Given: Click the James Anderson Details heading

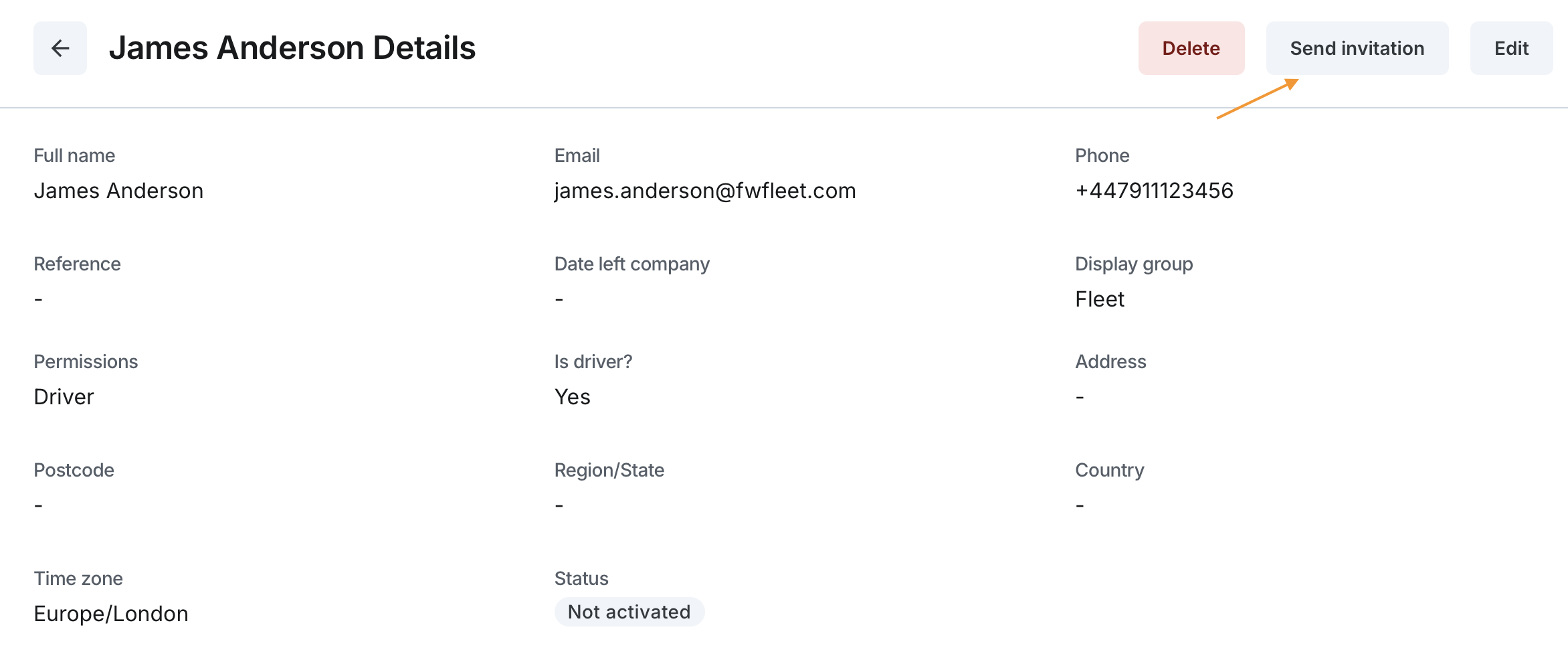Looking at the screenshot, I should click(292, 48).
